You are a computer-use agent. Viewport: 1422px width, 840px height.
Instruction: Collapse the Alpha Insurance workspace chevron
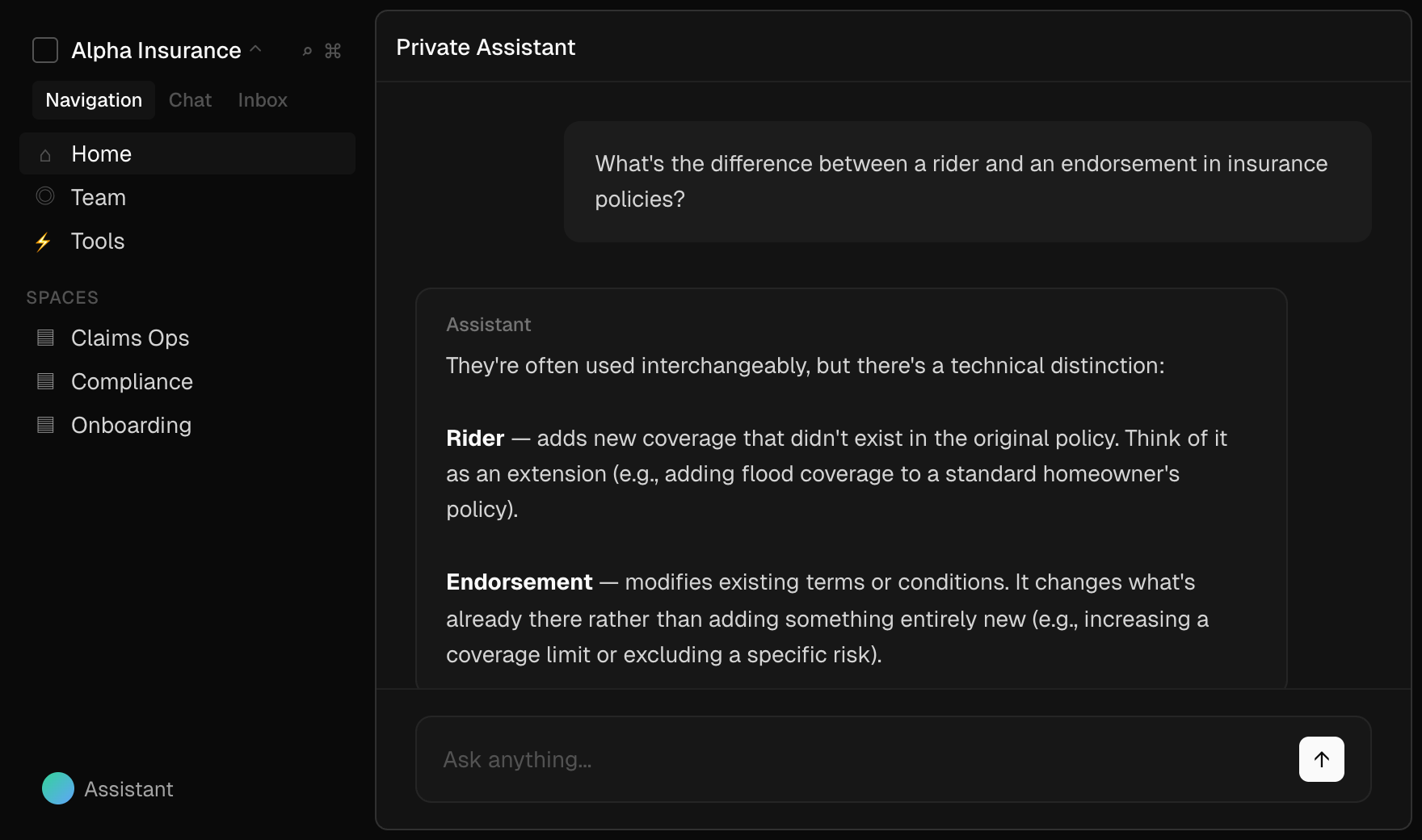point(255,49)
